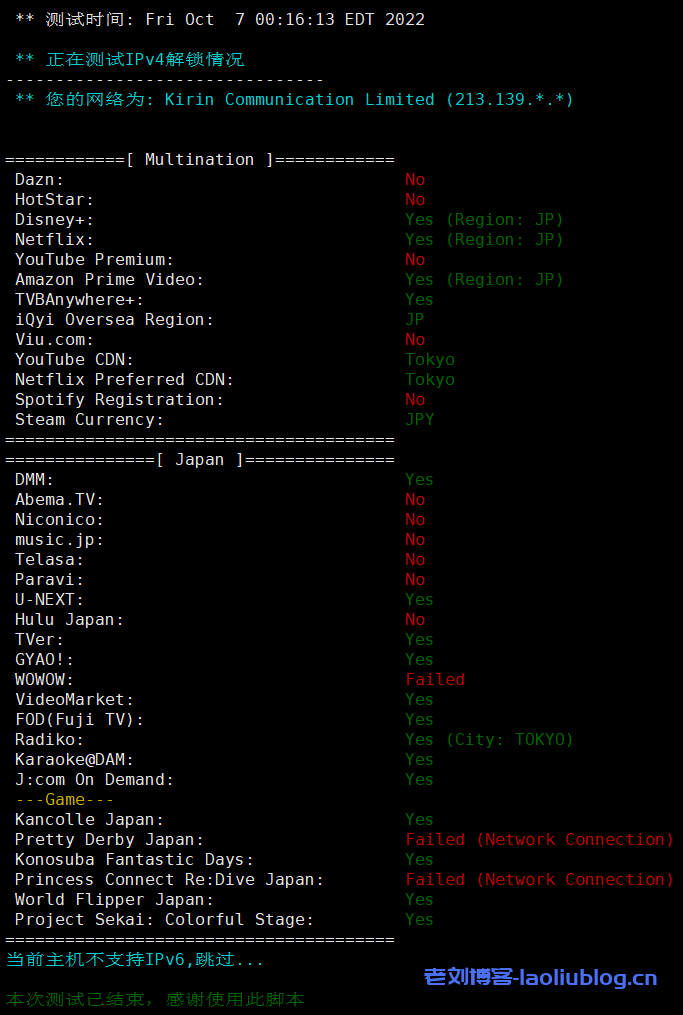Click the Netflix Preferred CDN 'Tokyo' value
Viewport: 683px width, 1015px height.
(430, 379)
